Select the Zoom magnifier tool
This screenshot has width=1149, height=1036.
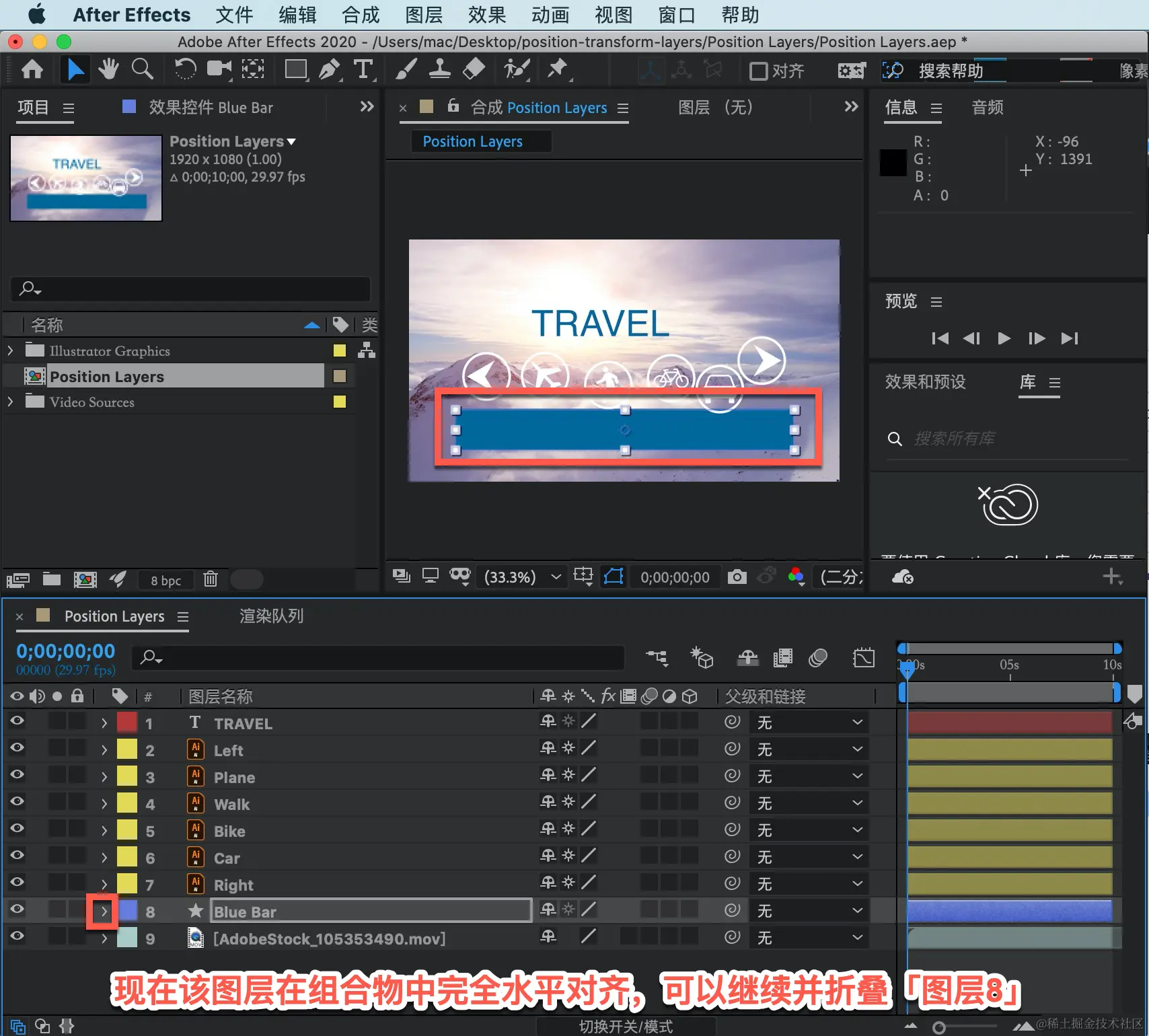(x=142, y=69)
